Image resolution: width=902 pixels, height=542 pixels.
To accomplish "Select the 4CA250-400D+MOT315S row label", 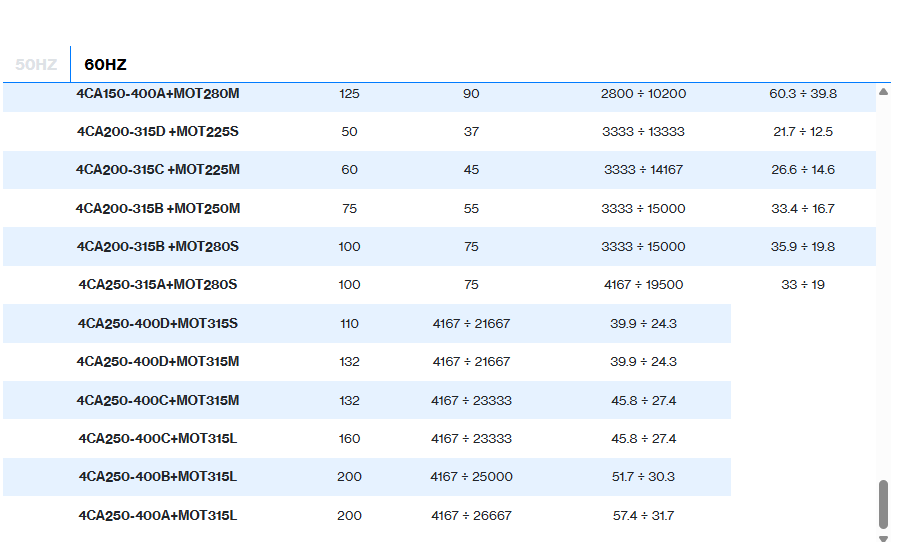I will tap(158, 324).
